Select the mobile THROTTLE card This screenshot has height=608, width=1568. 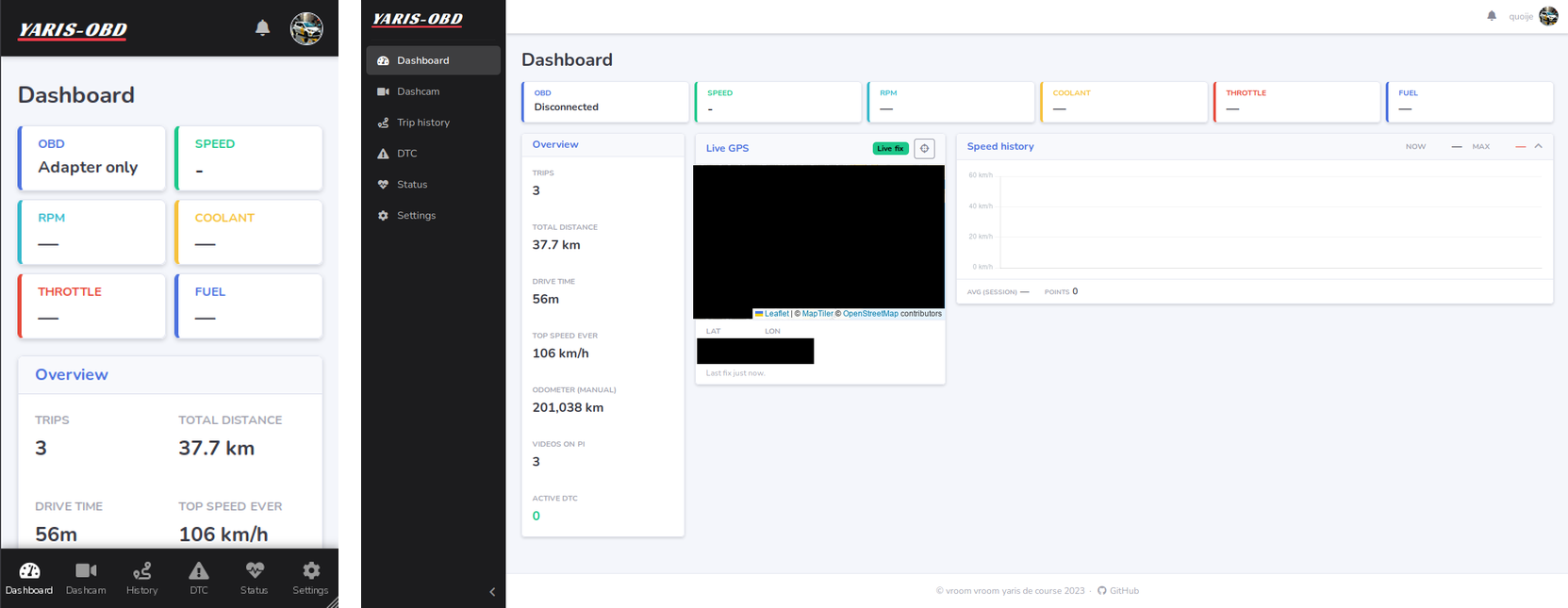pos(91,306)
